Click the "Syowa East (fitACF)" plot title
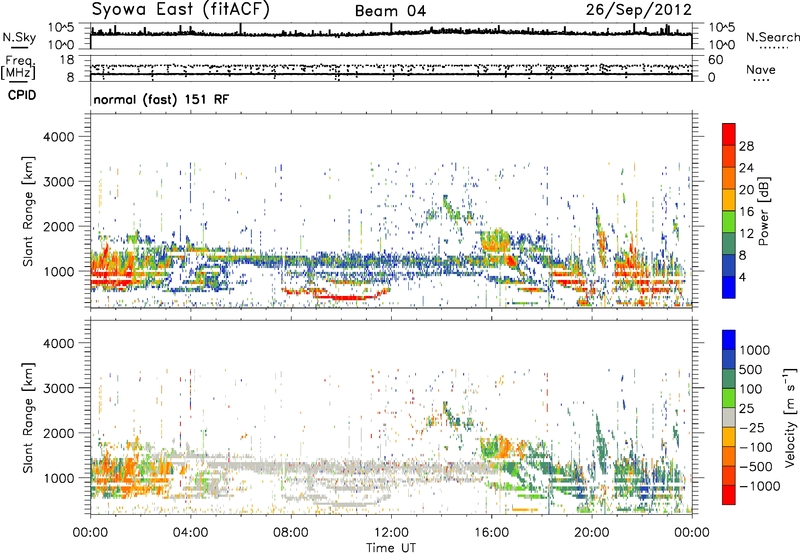This screenshot has height=554, width=800. pyautogui.click(x=181, y=10)
